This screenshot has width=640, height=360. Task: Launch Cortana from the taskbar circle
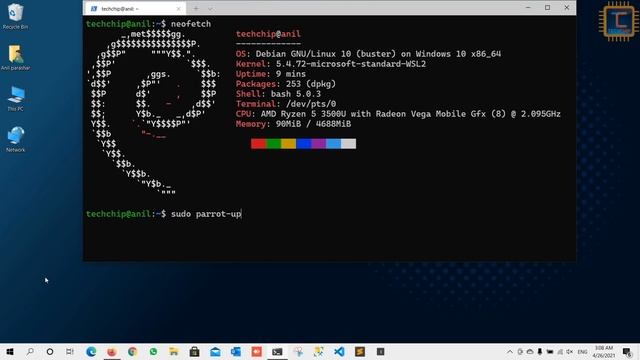pyautogui.click(x=50, y=351)
